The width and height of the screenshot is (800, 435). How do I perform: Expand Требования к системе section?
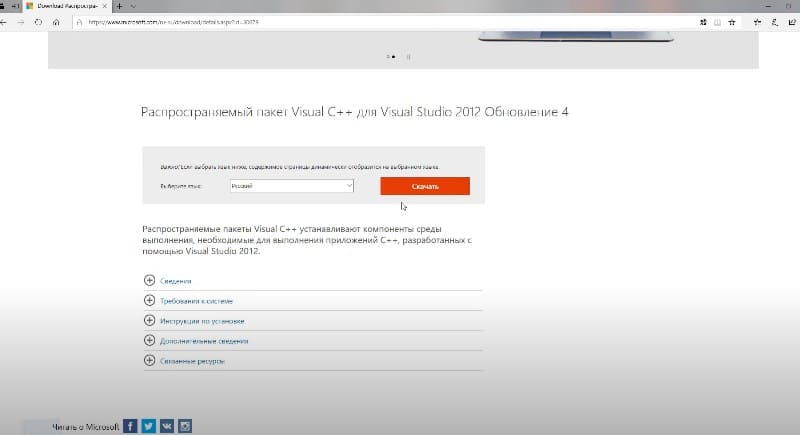(x=149, y=300)
